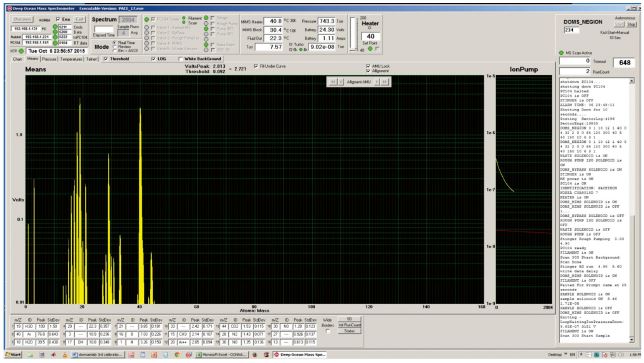
Task: Open the Windows Start button
Action: coord(13,355)
